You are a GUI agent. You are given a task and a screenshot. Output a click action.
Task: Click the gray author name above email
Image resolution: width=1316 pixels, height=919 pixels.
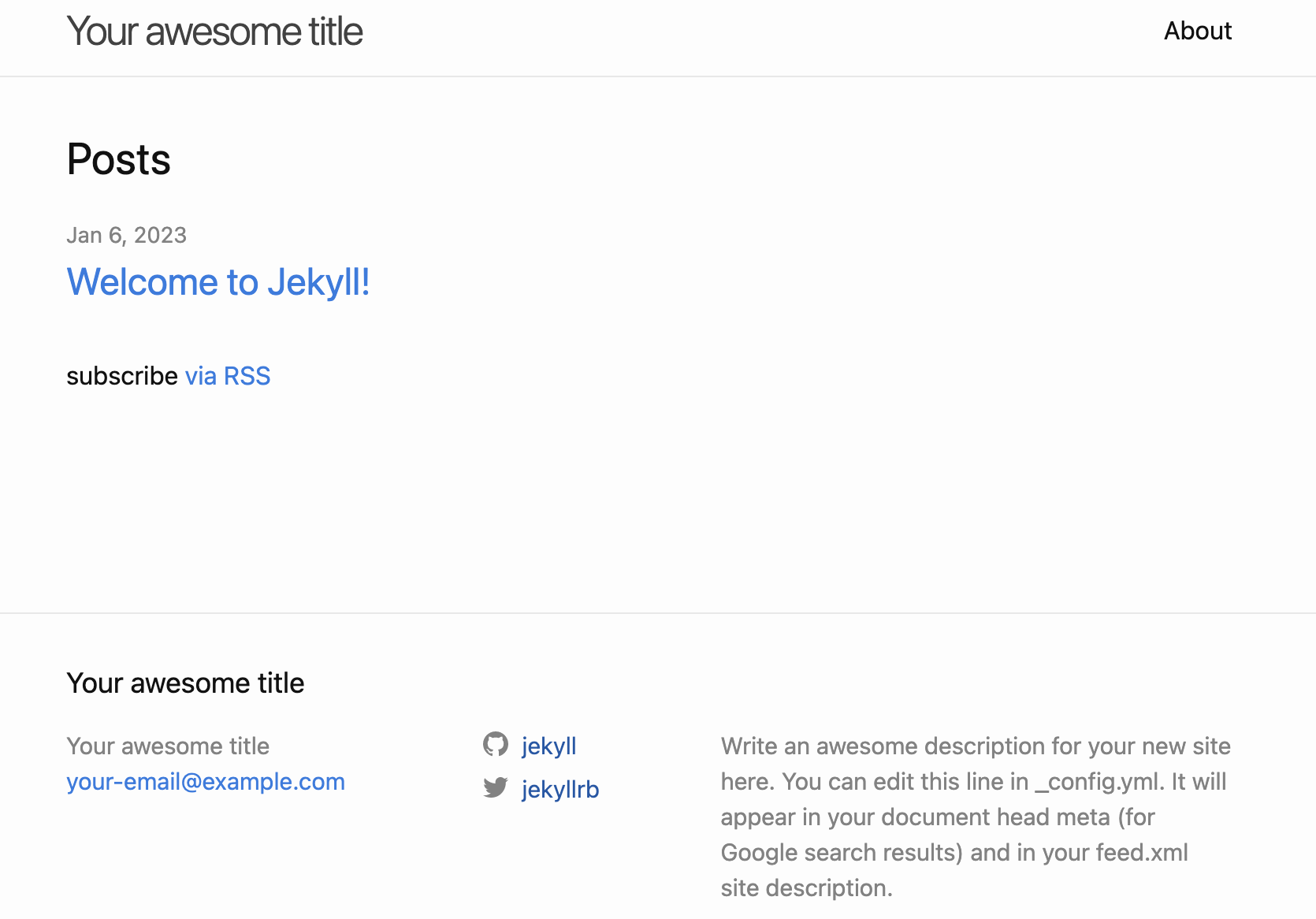pos(168,746)
